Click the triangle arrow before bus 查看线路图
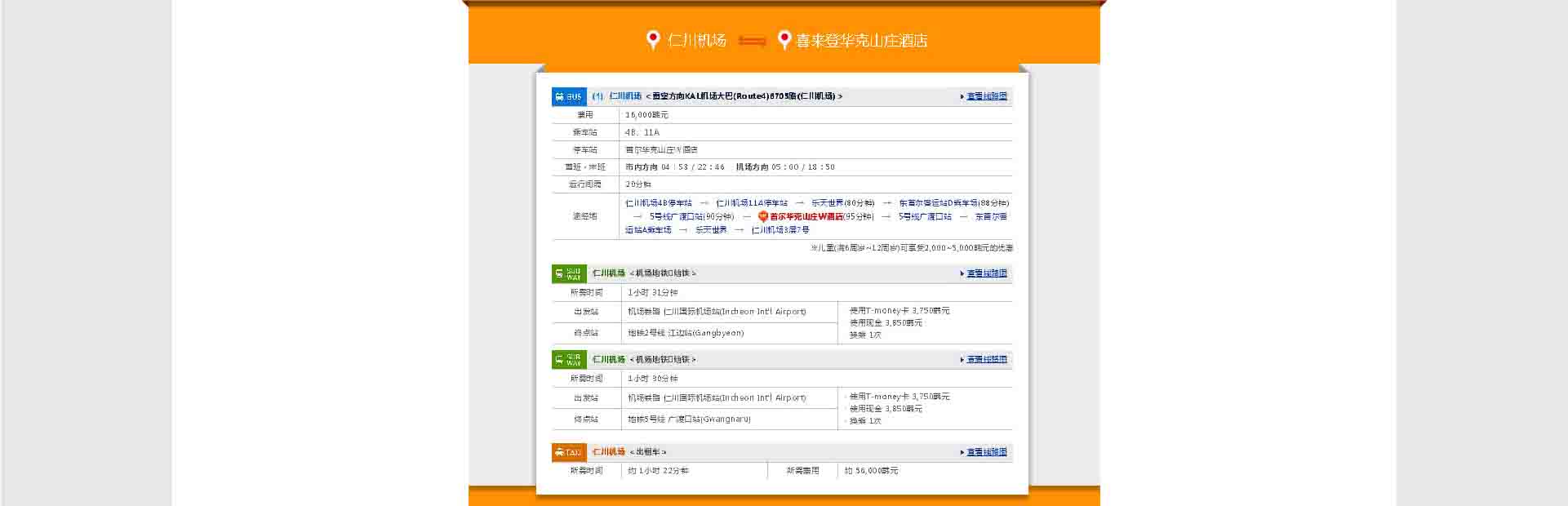The height and width of the screenshot is (506, 1568). click(962, 96)
